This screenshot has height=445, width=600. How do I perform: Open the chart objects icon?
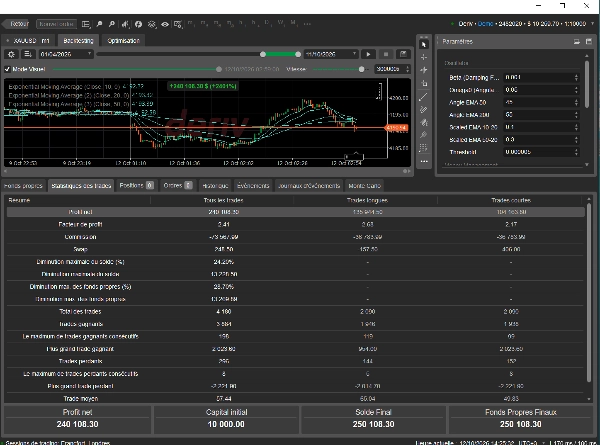[x=152, y=24]
